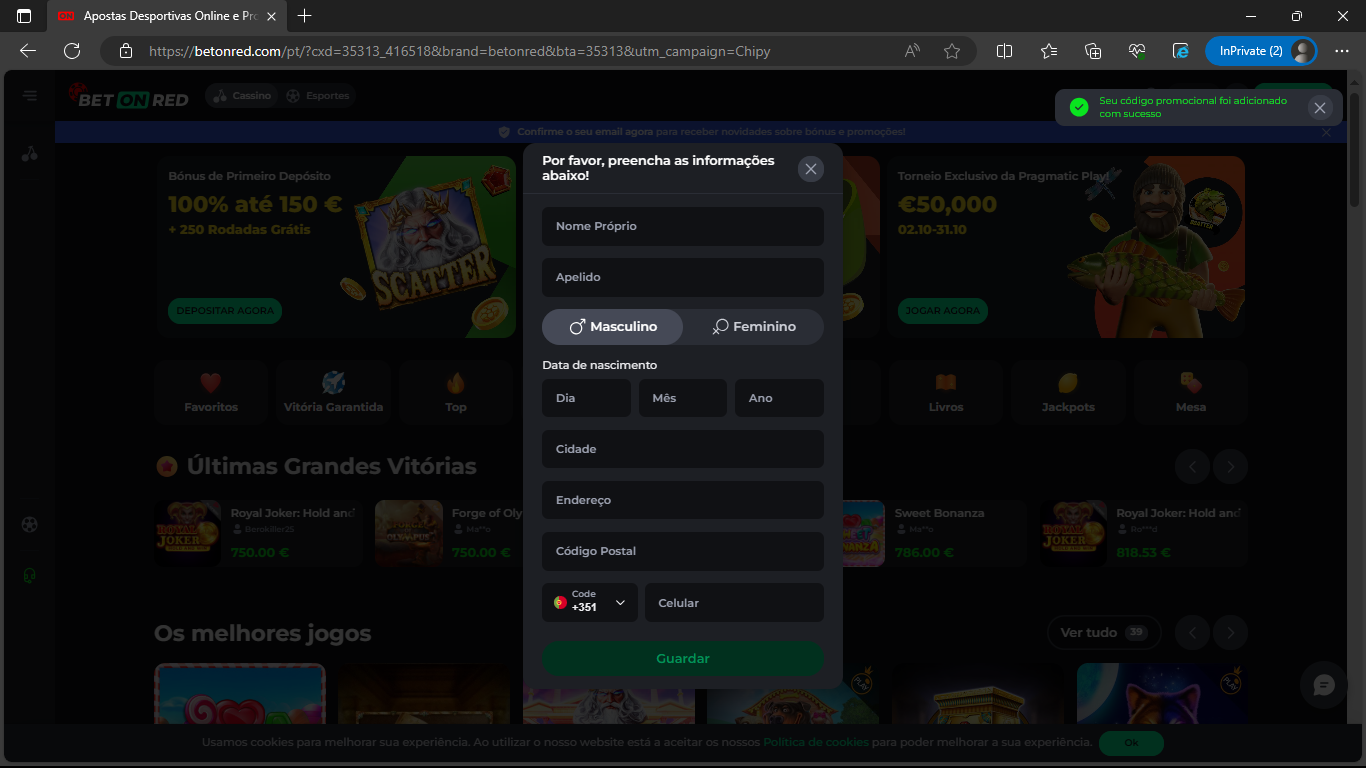
Task: Close the registration information dialog
Action: (x=811, y=169)
